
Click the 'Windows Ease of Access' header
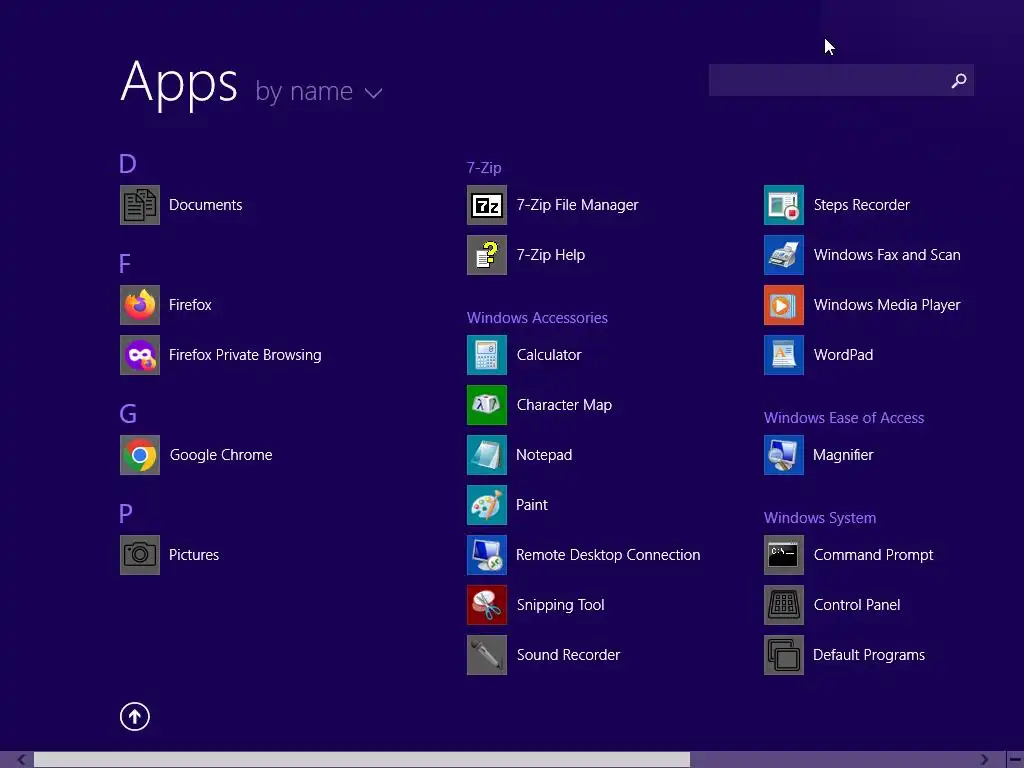(844, 418)
